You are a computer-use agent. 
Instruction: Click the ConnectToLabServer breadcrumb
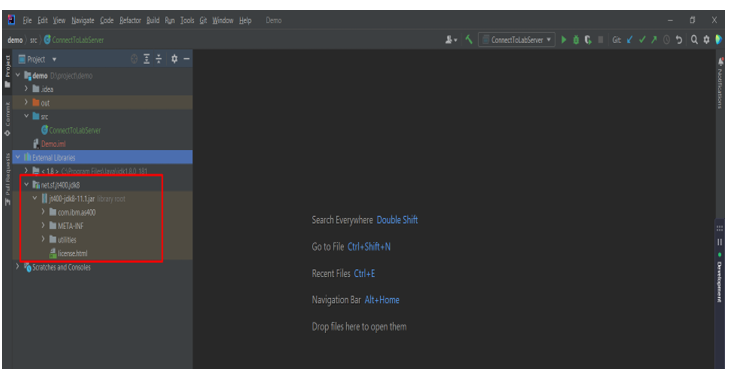tap(74, 40)
